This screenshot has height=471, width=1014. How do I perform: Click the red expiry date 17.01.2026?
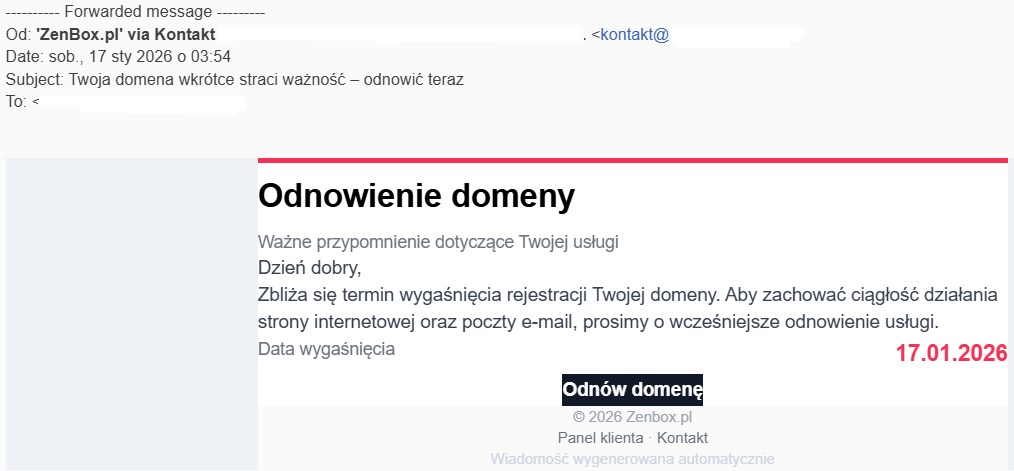click(950, 352)
